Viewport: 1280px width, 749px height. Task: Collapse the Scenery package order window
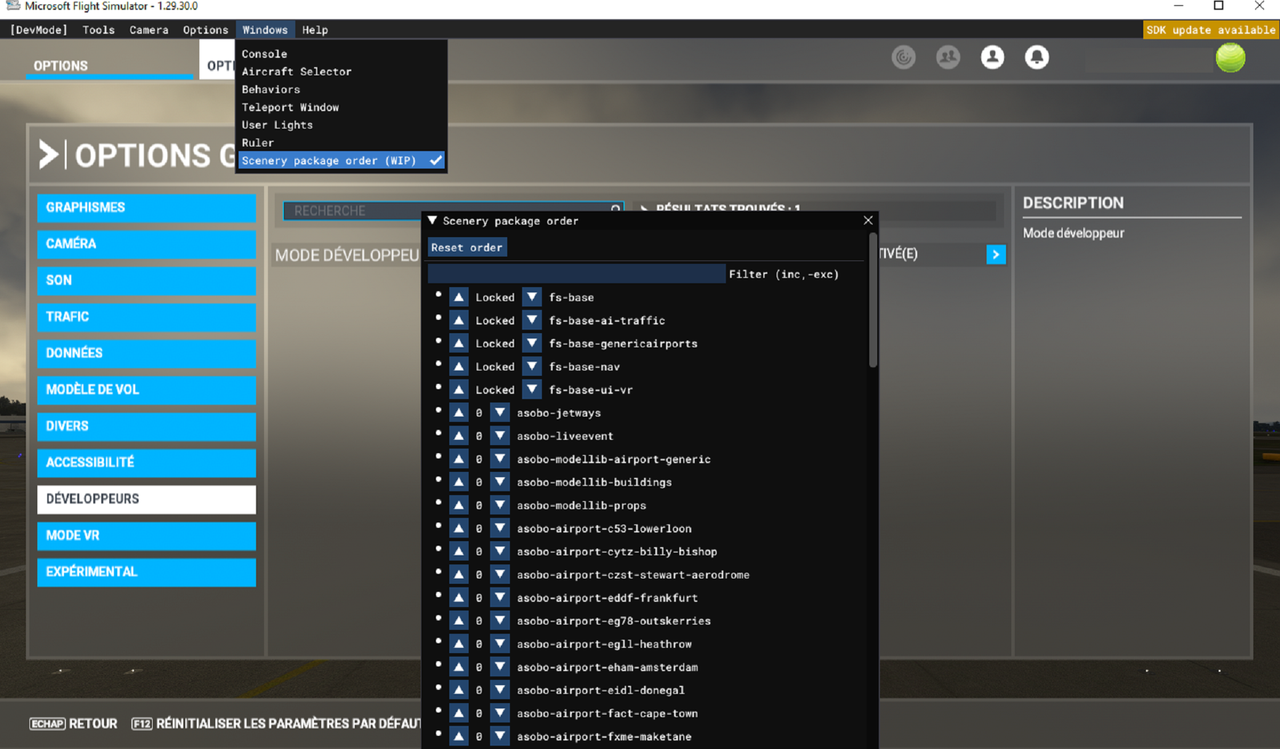(432, 220)
